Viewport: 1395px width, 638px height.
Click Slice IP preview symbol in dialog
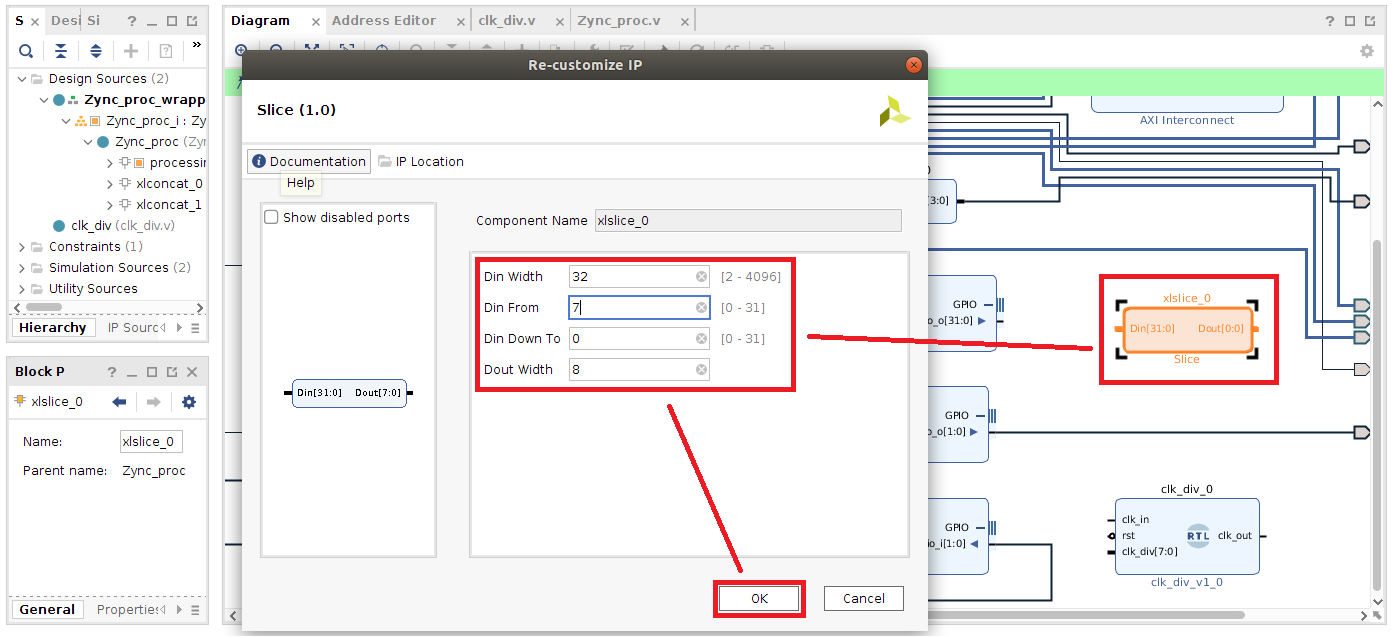point(349,393)
